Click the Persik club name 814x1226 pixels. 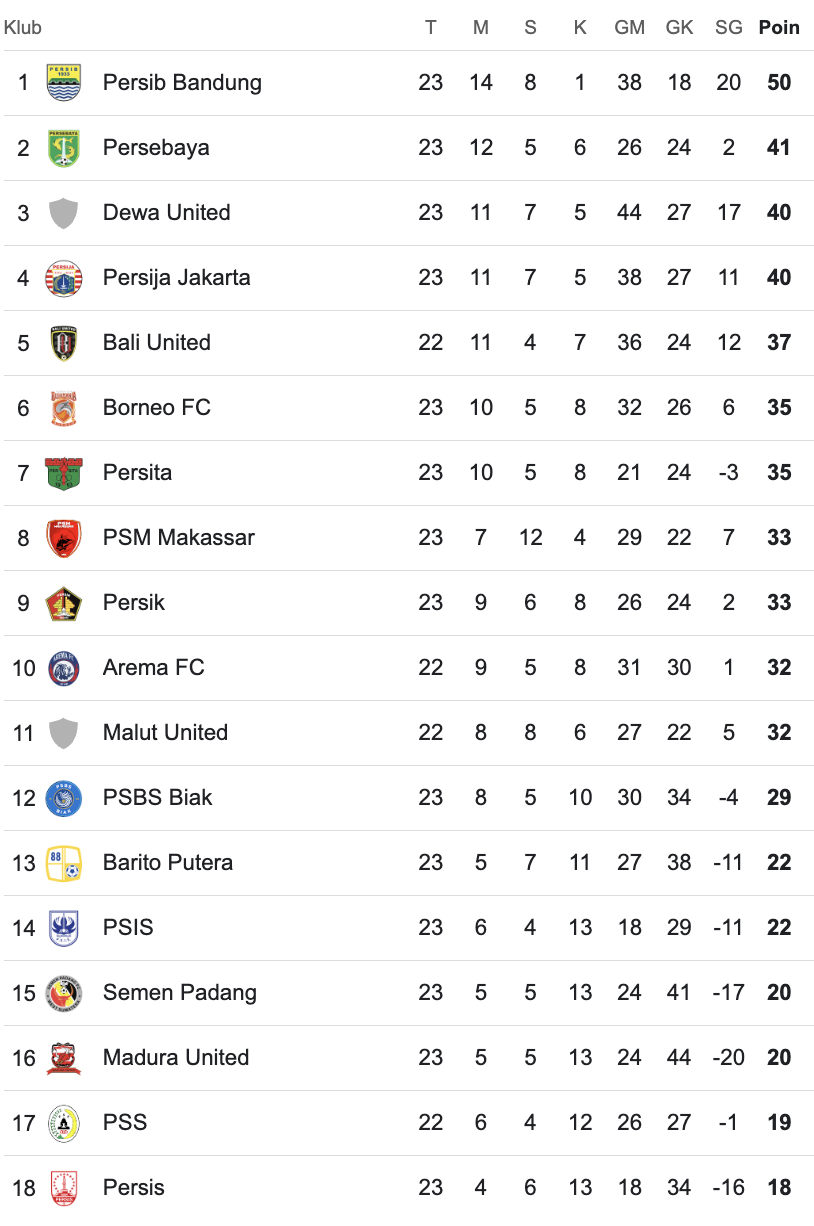click(134, 602)
